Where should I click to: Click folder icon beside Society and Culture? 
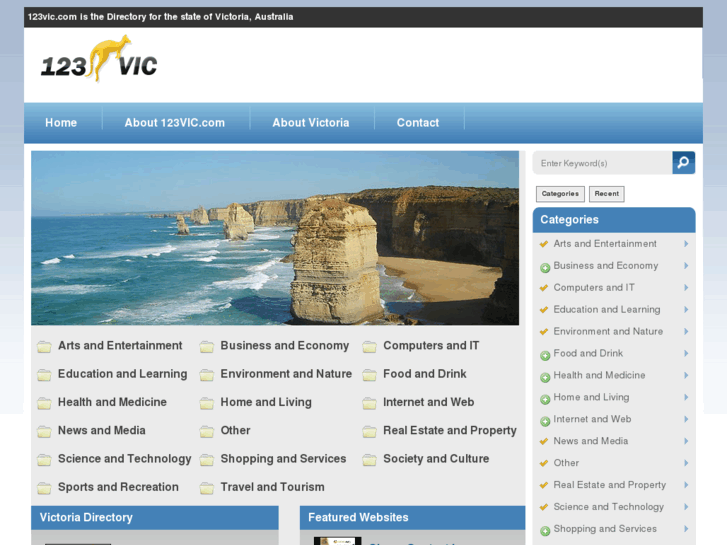tap(370, 460)
